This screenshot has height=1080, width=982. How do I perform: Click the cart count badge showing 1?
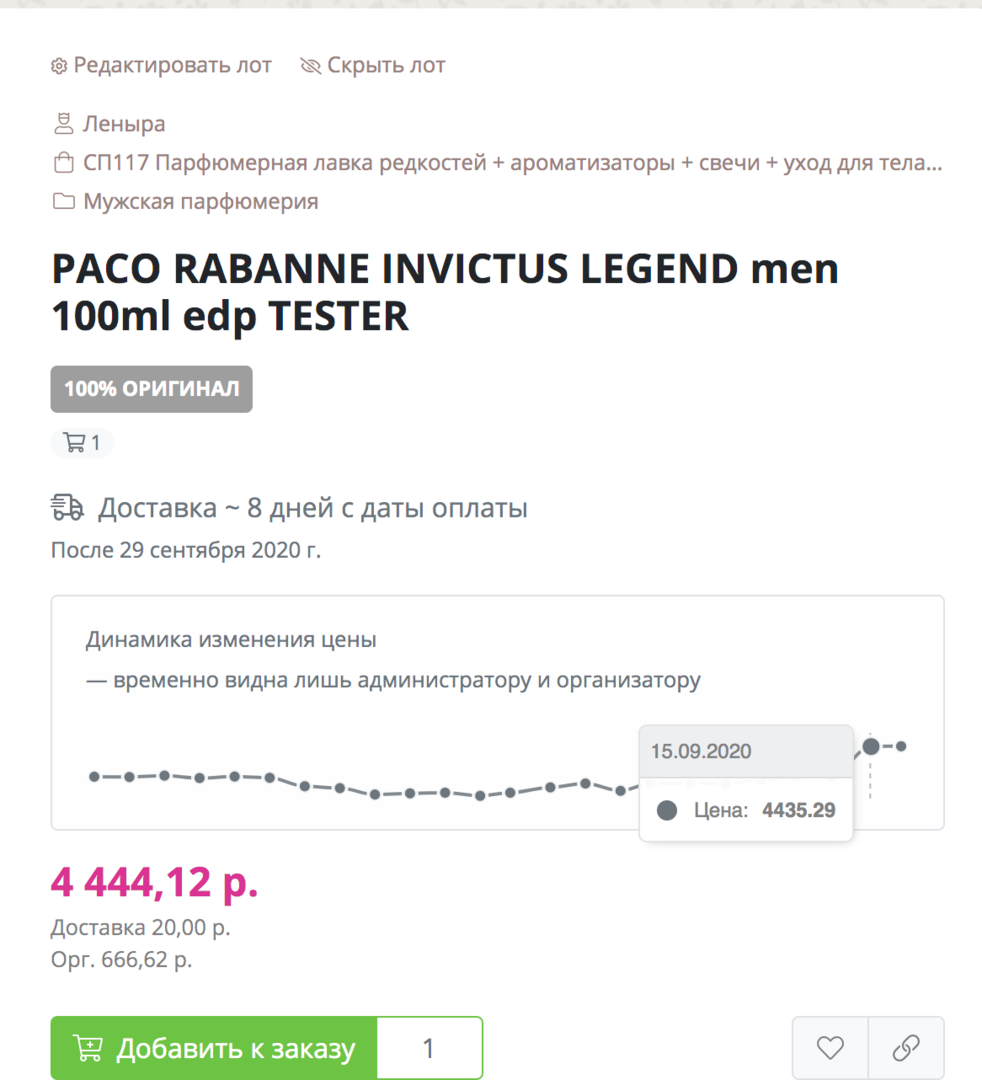click(x=82, y=443)
